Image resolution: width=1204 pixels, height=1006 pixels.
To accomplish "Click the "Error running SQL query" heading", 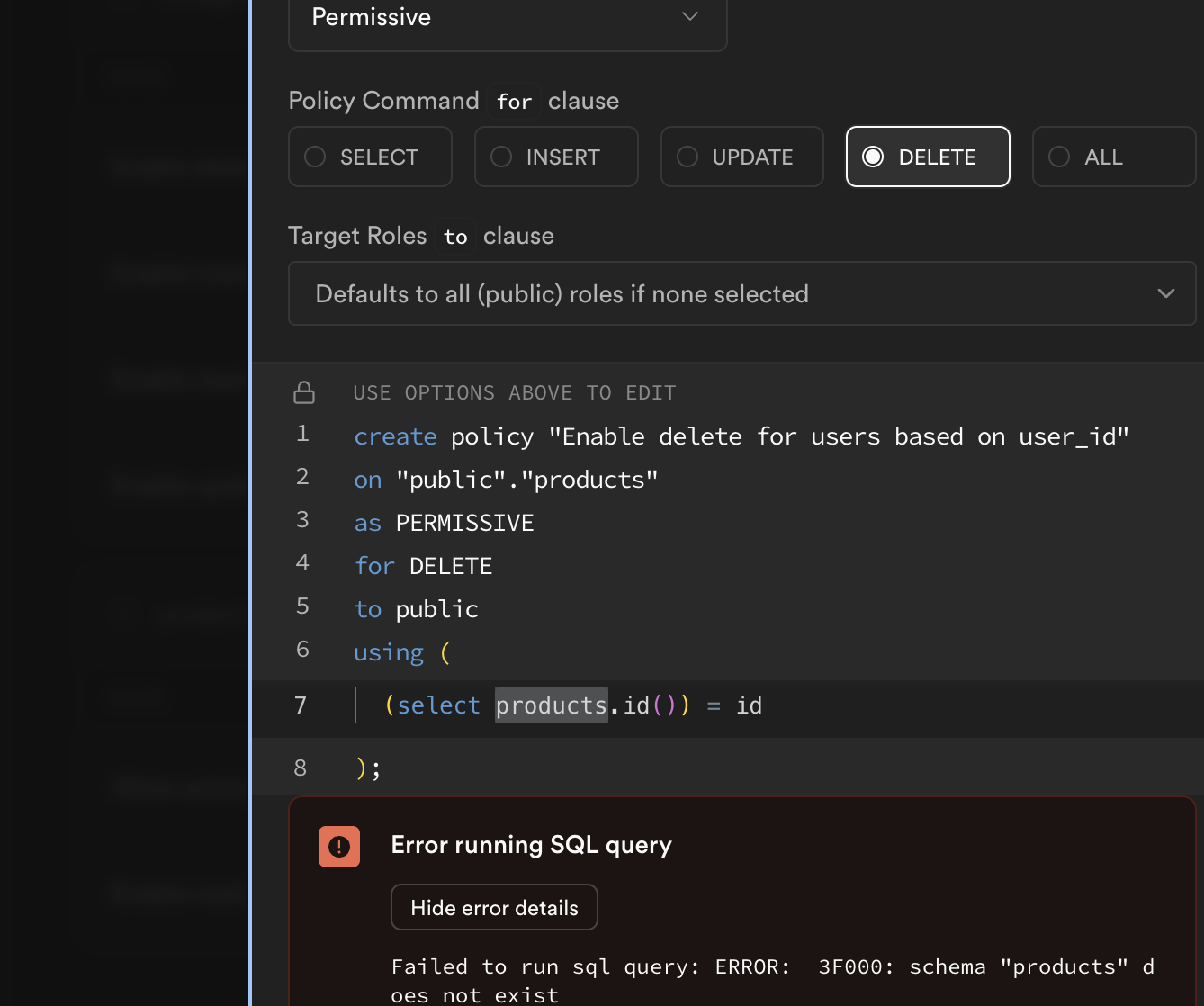I will 531,845.
